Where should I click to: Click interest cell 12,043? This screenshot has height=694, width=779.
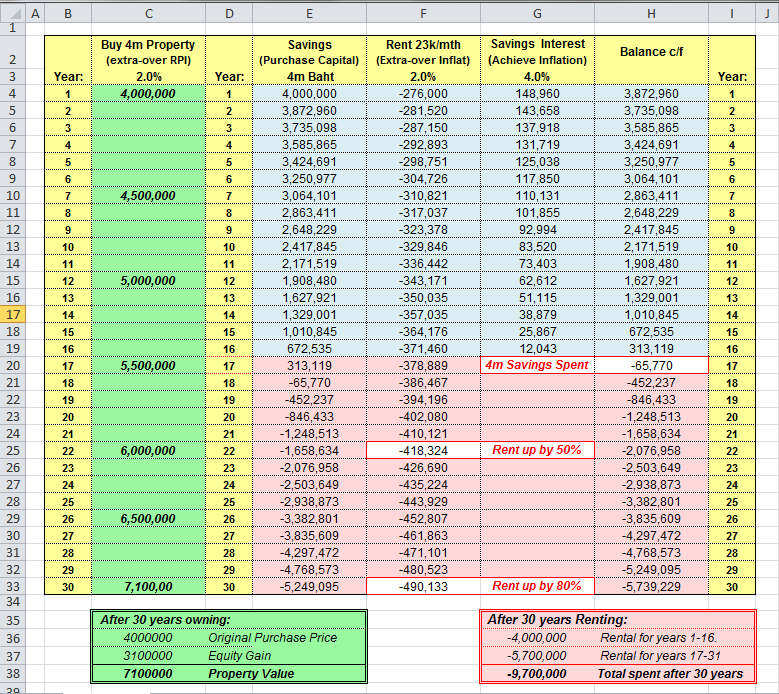538,349
